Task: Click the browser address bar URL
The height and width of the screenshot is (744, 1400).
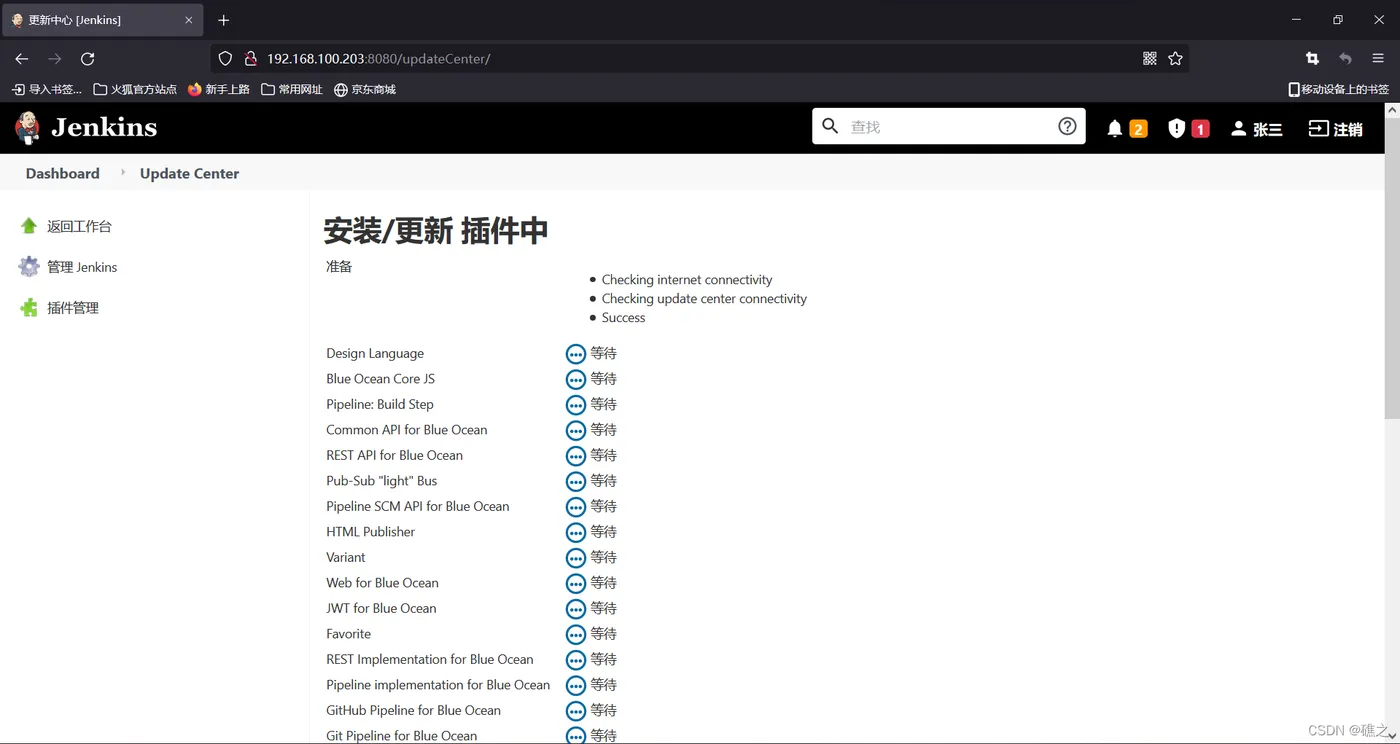Action: point(378,59)
